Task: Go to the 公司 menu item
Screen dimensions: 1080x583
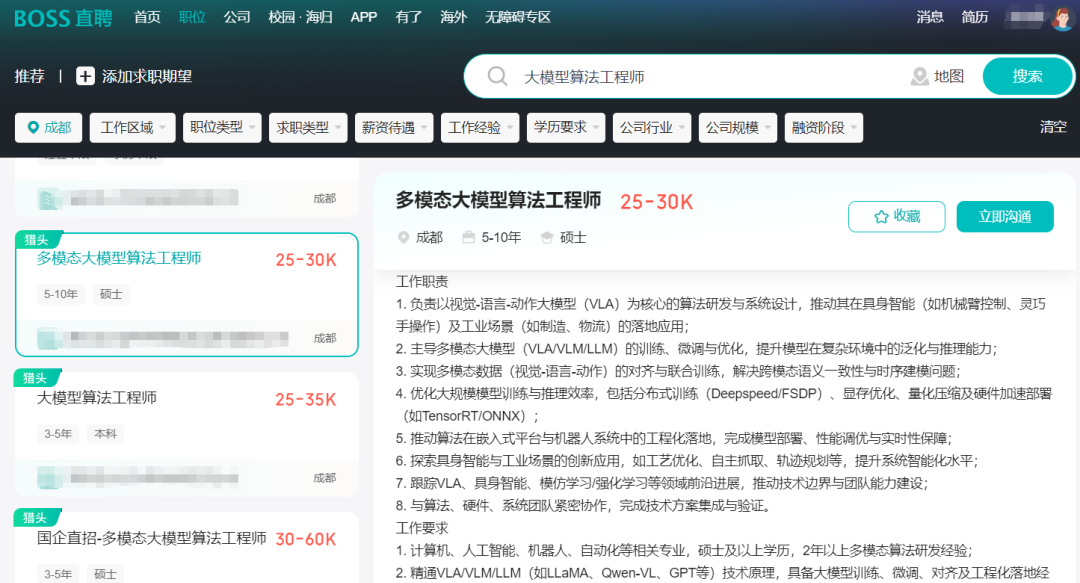Action: [237, 17]
